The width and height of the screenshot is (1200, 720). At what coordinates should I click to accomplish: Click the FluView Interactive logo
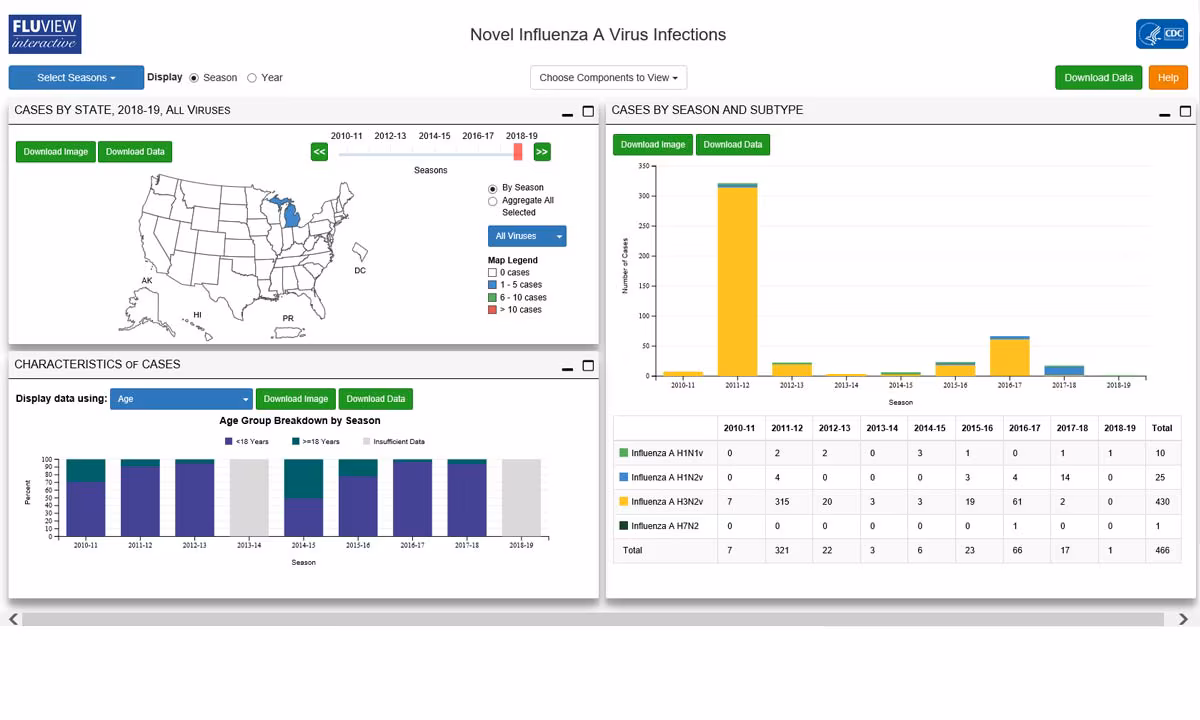[45, 34]
